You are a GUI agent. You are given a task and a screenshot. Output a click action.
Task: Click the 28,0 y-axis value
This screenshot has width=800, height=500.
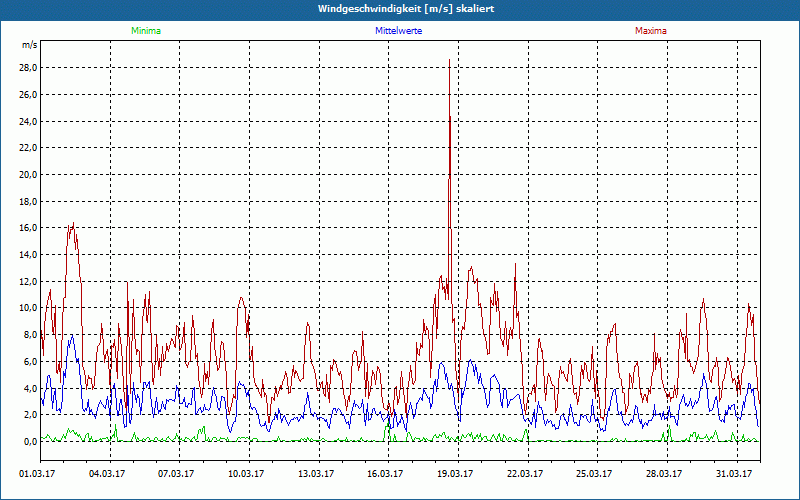tap(28, 68)
